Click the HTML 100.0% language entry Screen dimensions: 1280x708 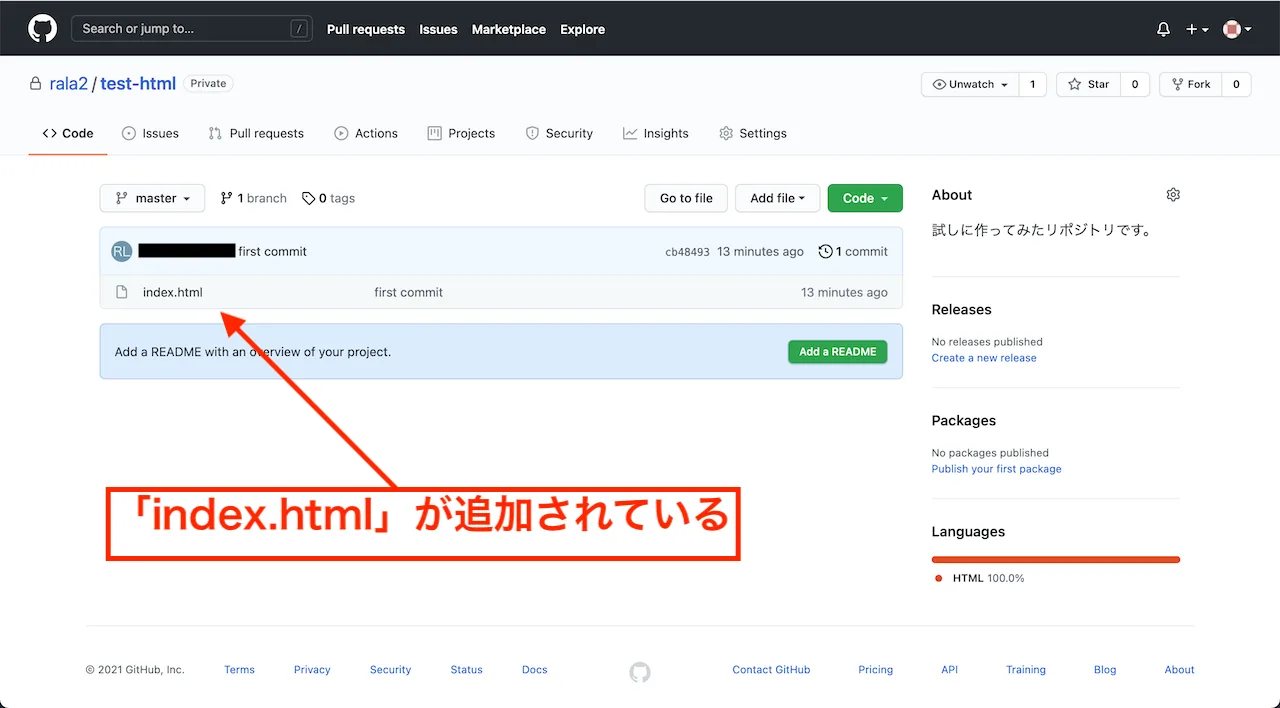(x=980, y=578)
